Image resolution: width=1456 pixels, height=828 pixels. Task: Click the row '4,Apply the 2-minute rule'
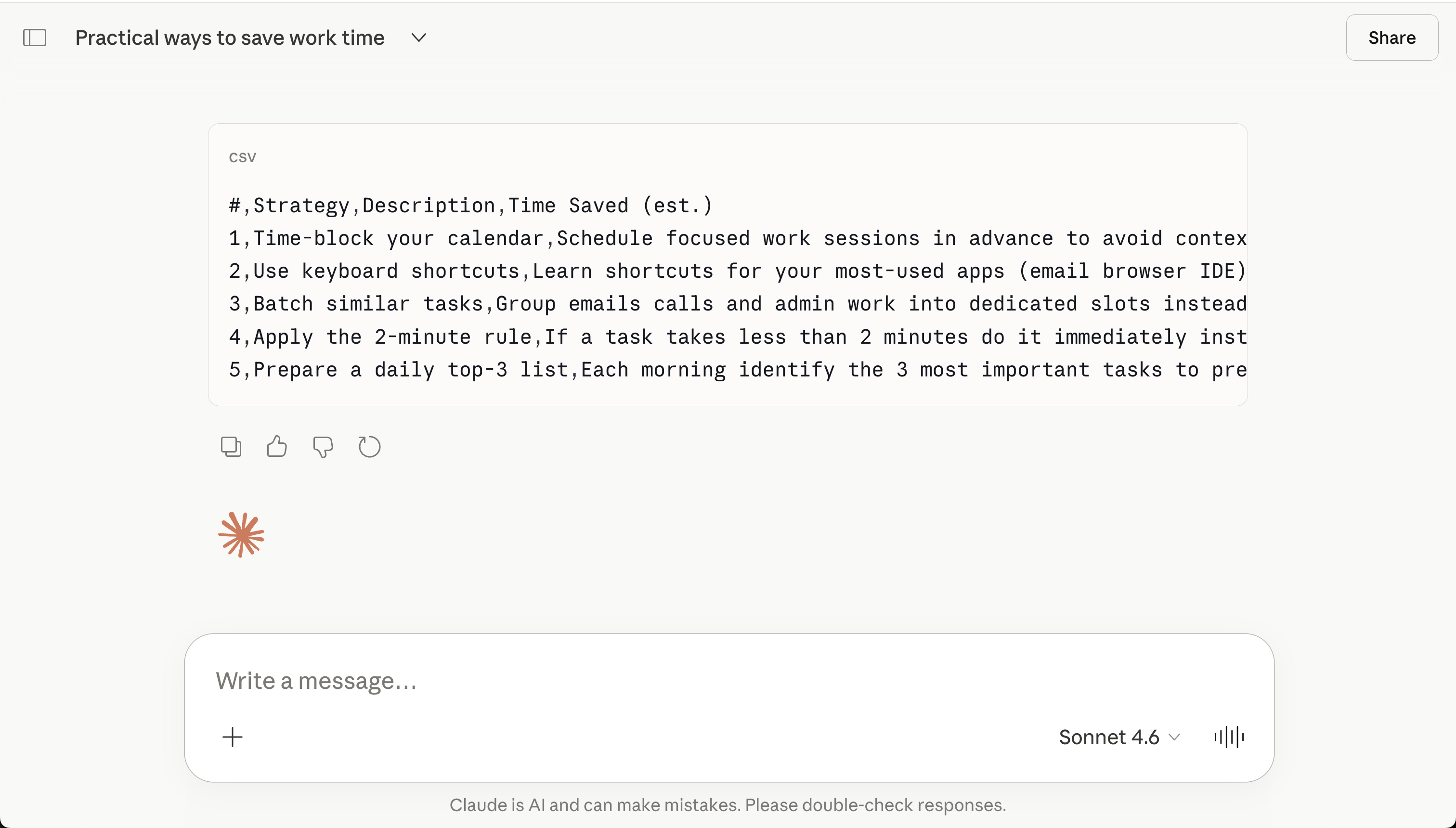(x=738, y=336)
